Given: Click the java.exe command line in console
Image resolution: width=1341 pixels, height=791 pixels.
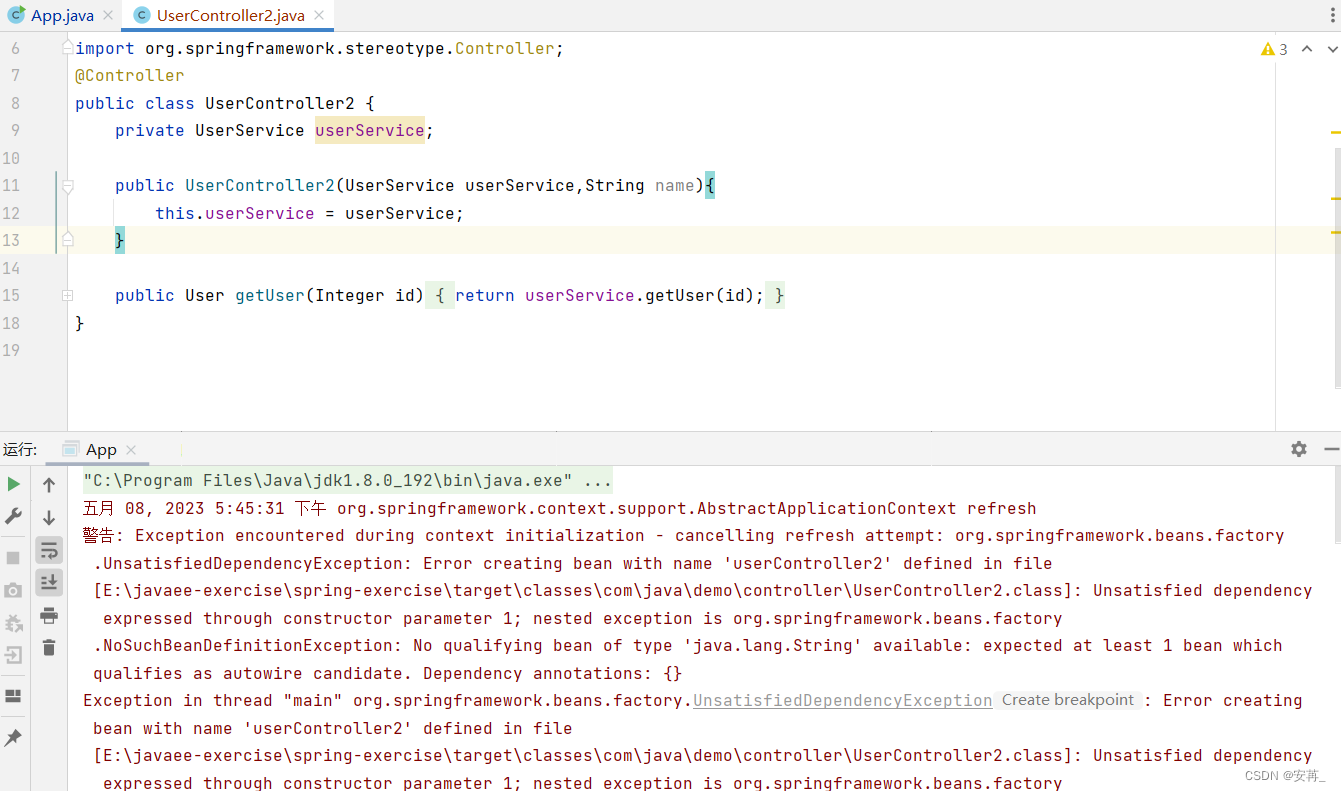Looking at the screenshot, I should [x=347, y=480].
